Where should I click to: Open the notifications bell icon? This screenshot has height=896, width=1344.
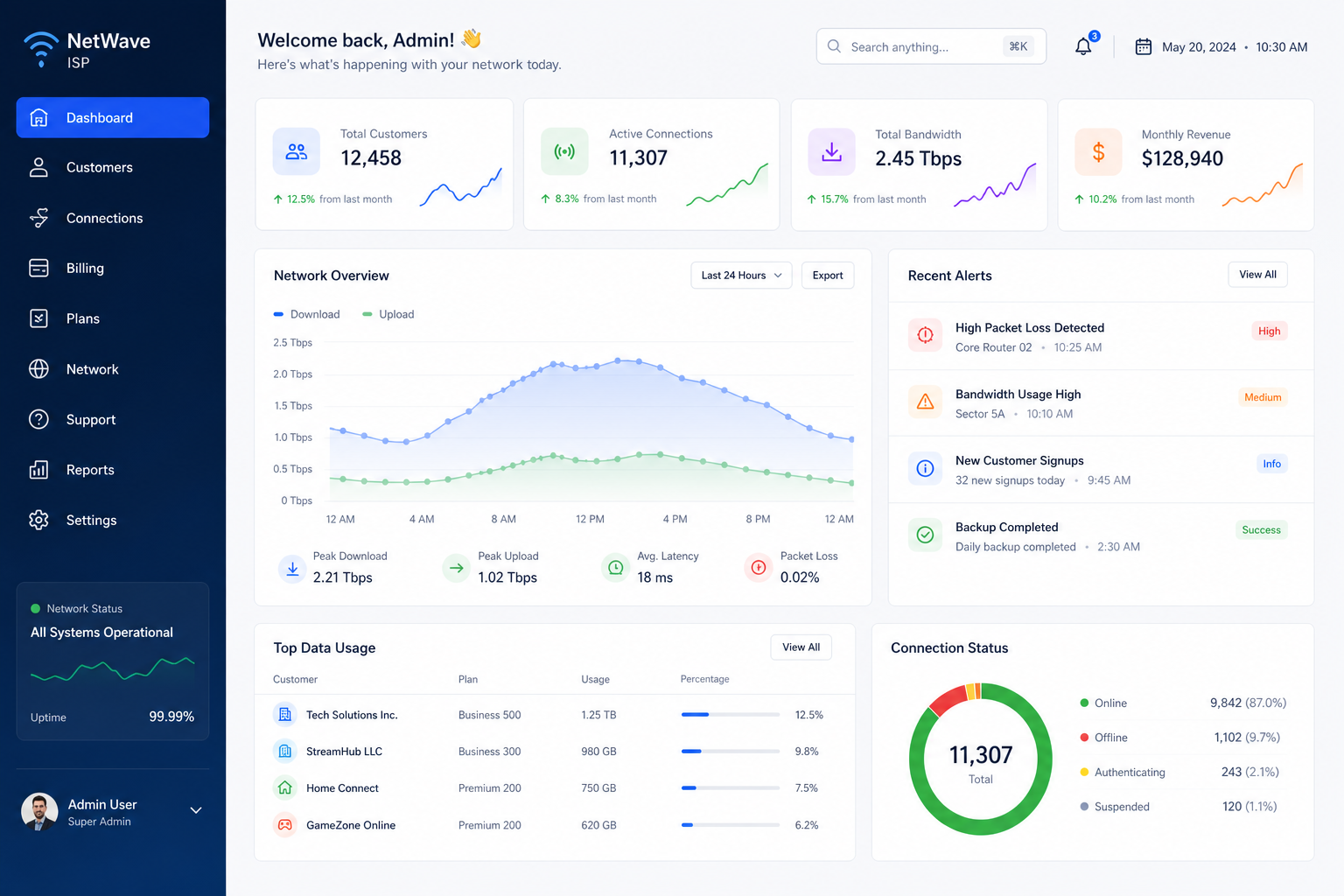pyautogui.click(x=1083, y=46)
